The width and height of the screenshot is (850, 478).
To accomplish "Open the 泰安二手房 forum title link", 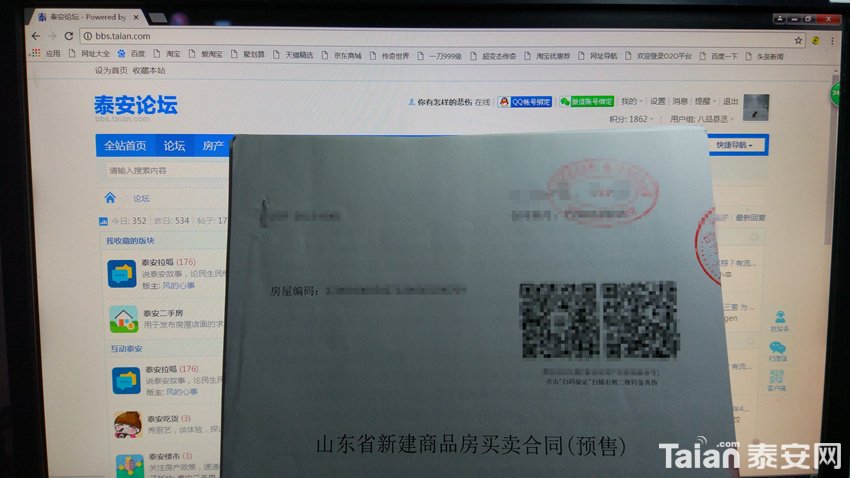I will [163, 313].
